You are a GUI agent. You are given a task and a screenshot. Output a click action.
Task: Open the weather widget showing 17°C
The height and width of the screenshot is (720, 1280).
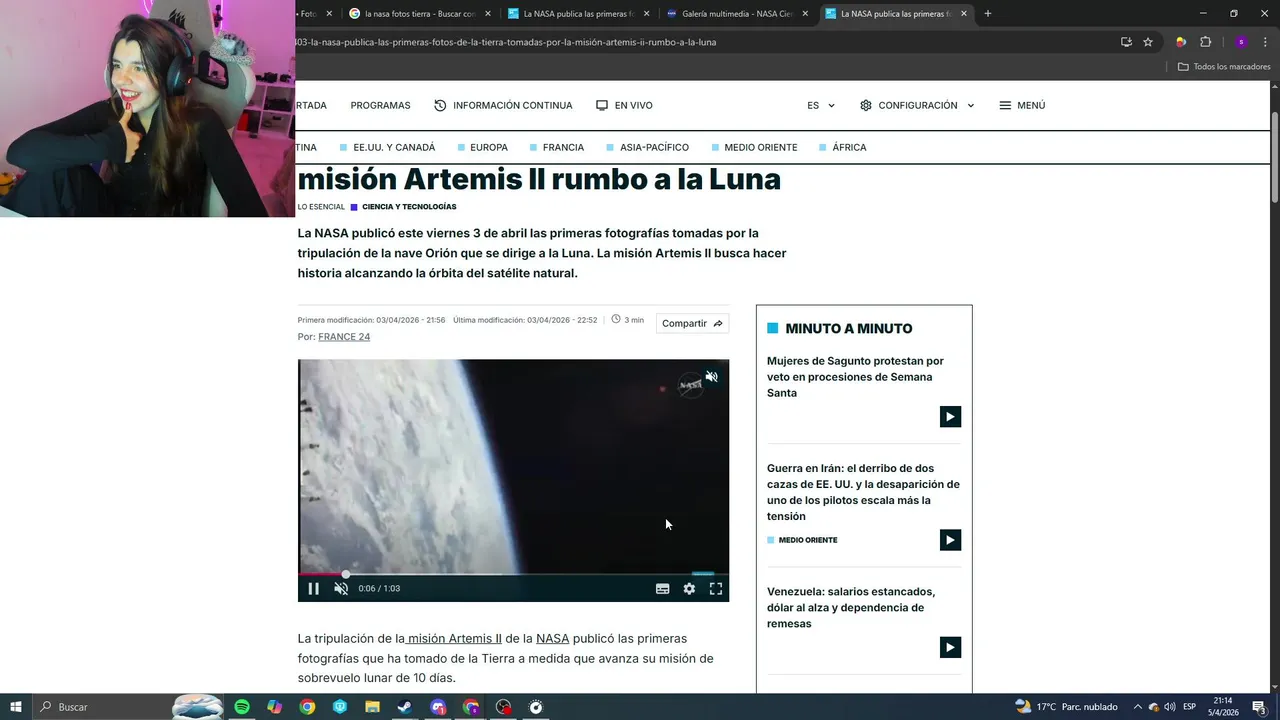(x=1066, y=707)
